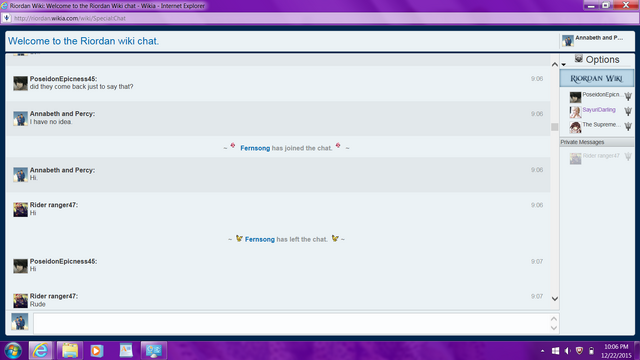
Task: Open the monitor app in taskbar
Action: 153,351
